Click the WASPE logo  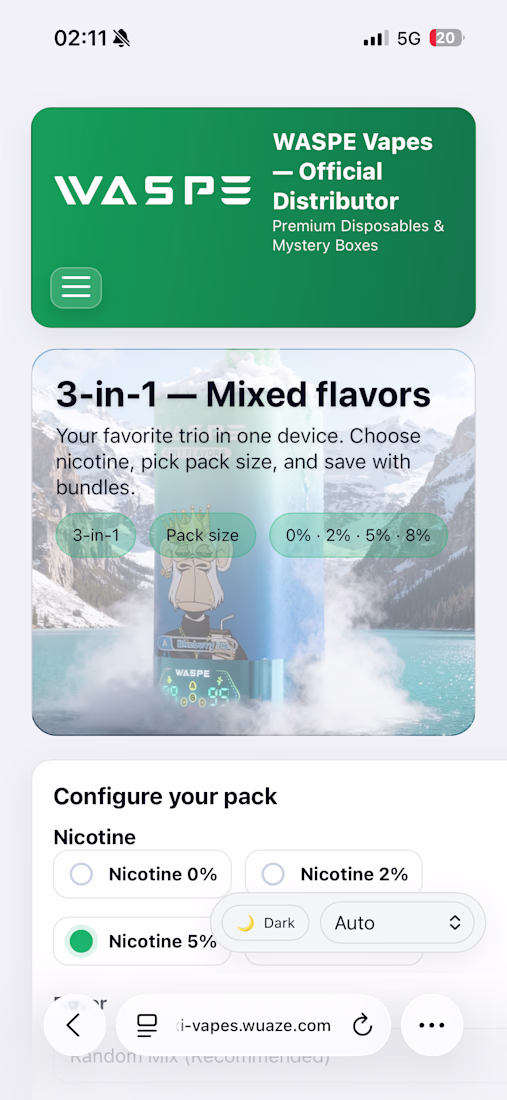pos(153,190)
